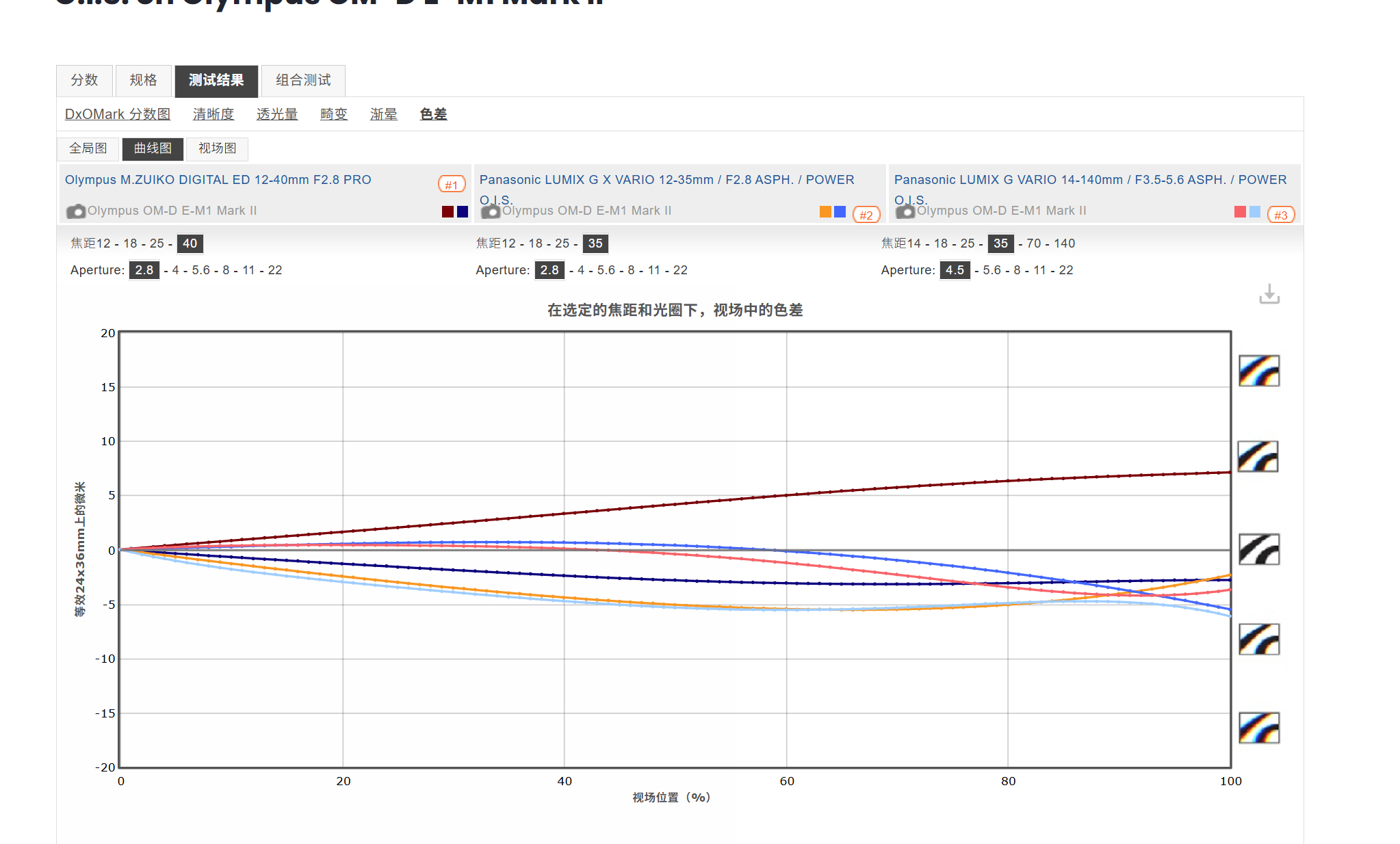Select the bottom aberration sample thumbnail at -15
The height and width of the screenshot is (844, 1400).
click(x=1259, y=728)
